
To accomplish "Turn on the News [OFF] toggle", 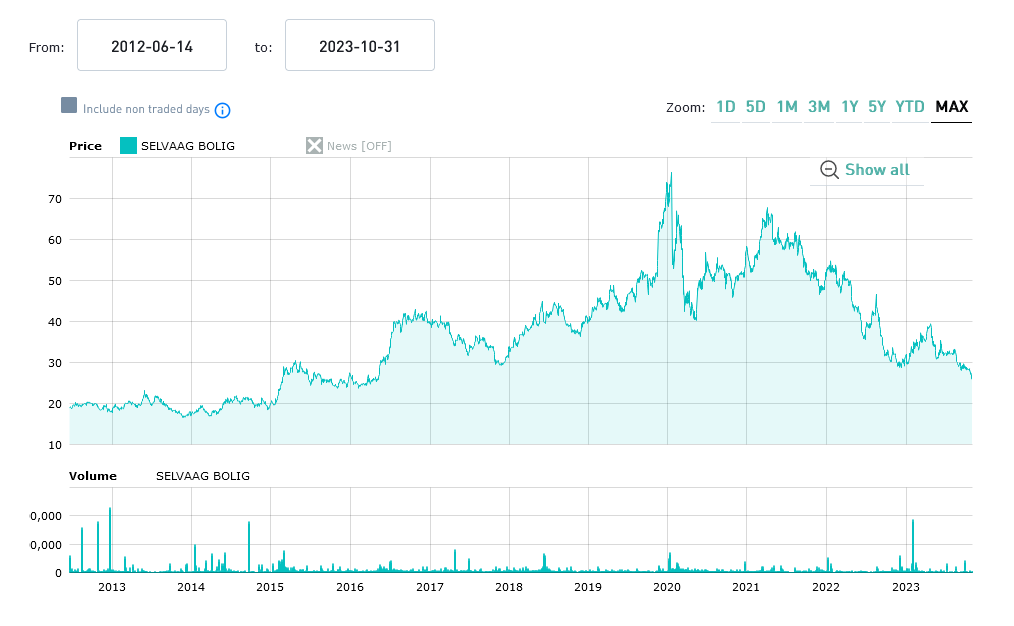I will (359, 146).
